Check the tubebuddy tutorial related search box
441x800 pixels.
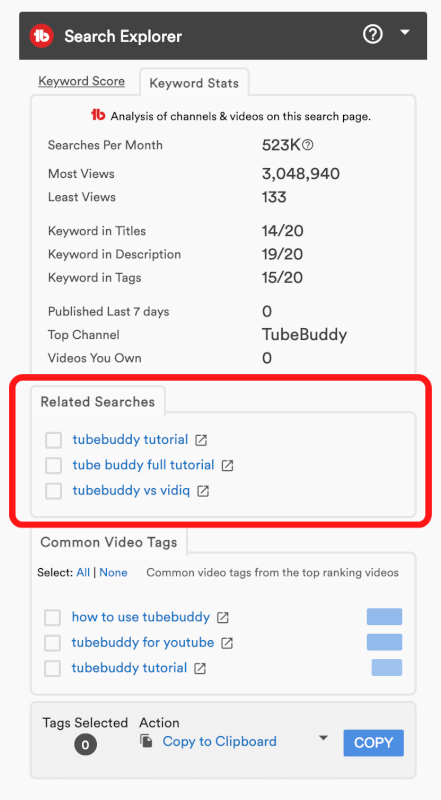click(x=54, y=440)
